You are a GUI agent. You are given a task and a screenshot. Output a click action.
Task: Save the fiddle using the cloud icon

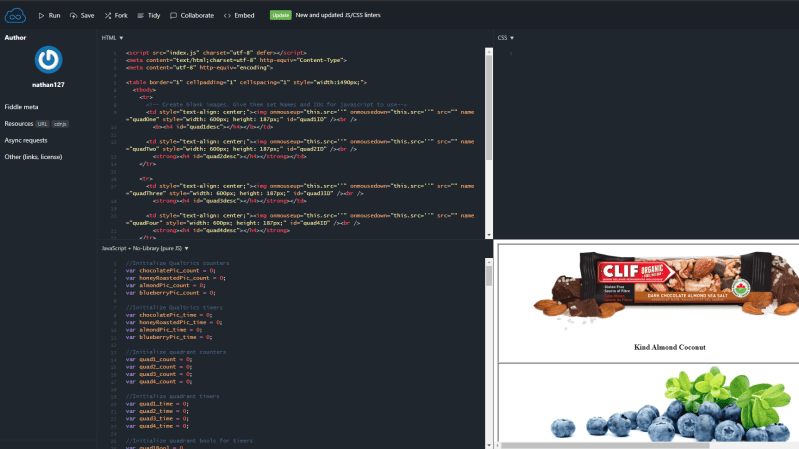80,16
